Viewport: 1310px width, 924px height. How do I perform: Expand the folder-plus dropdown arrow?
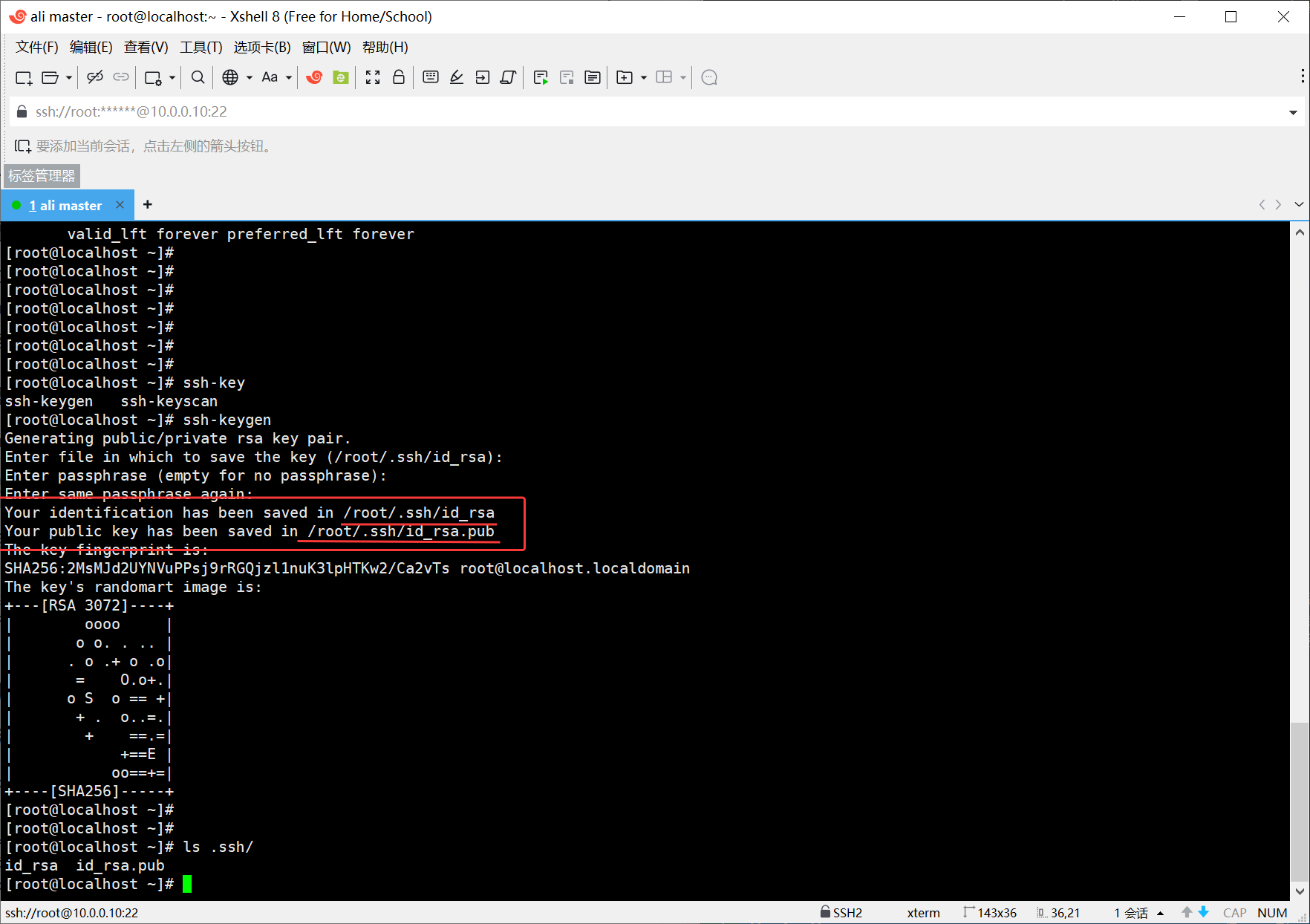(x=644, y=77)
